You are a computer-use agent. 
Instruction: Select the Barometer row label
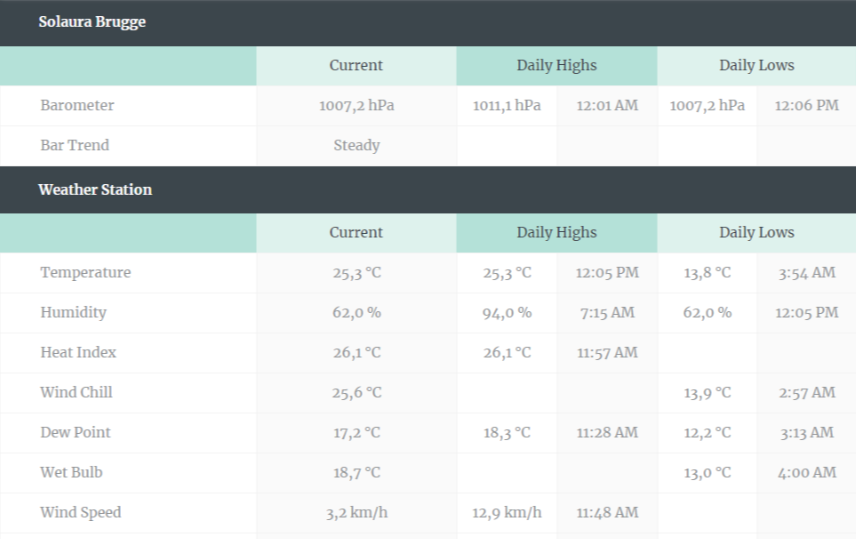[77, 105]
